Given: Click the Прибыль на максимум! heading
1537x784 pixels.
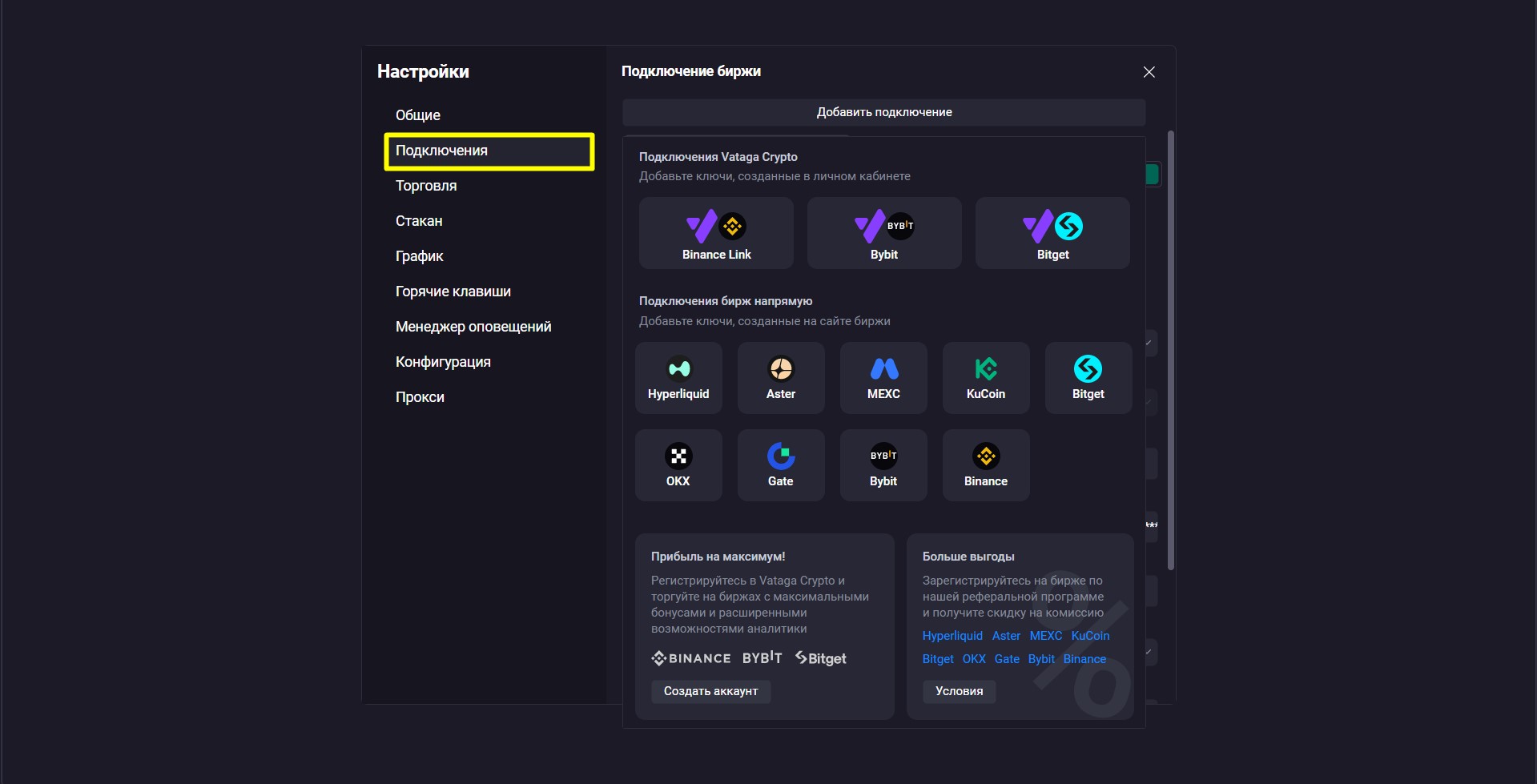Looking at the screenshot, I should pos(718,557).
